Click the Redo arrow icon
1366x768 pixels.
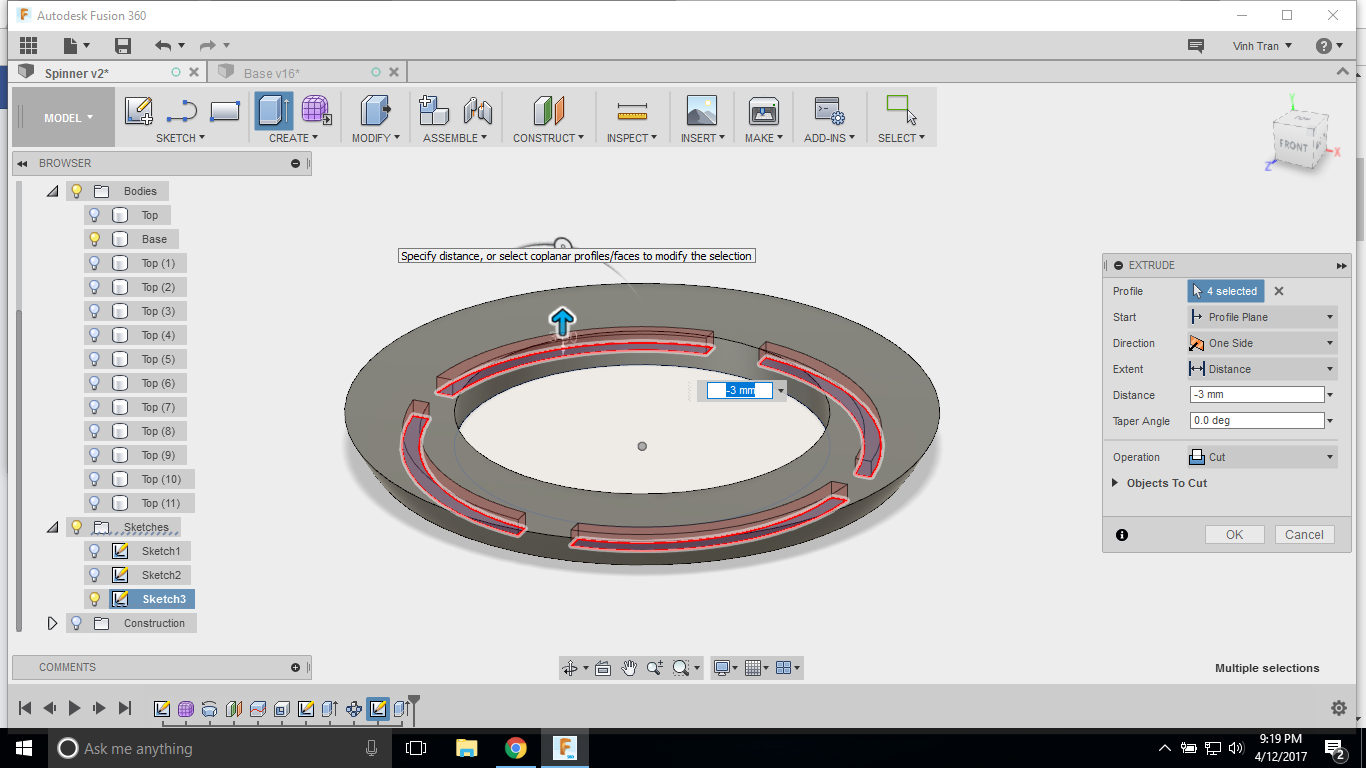pyautogui.click(x=208, y=45)
